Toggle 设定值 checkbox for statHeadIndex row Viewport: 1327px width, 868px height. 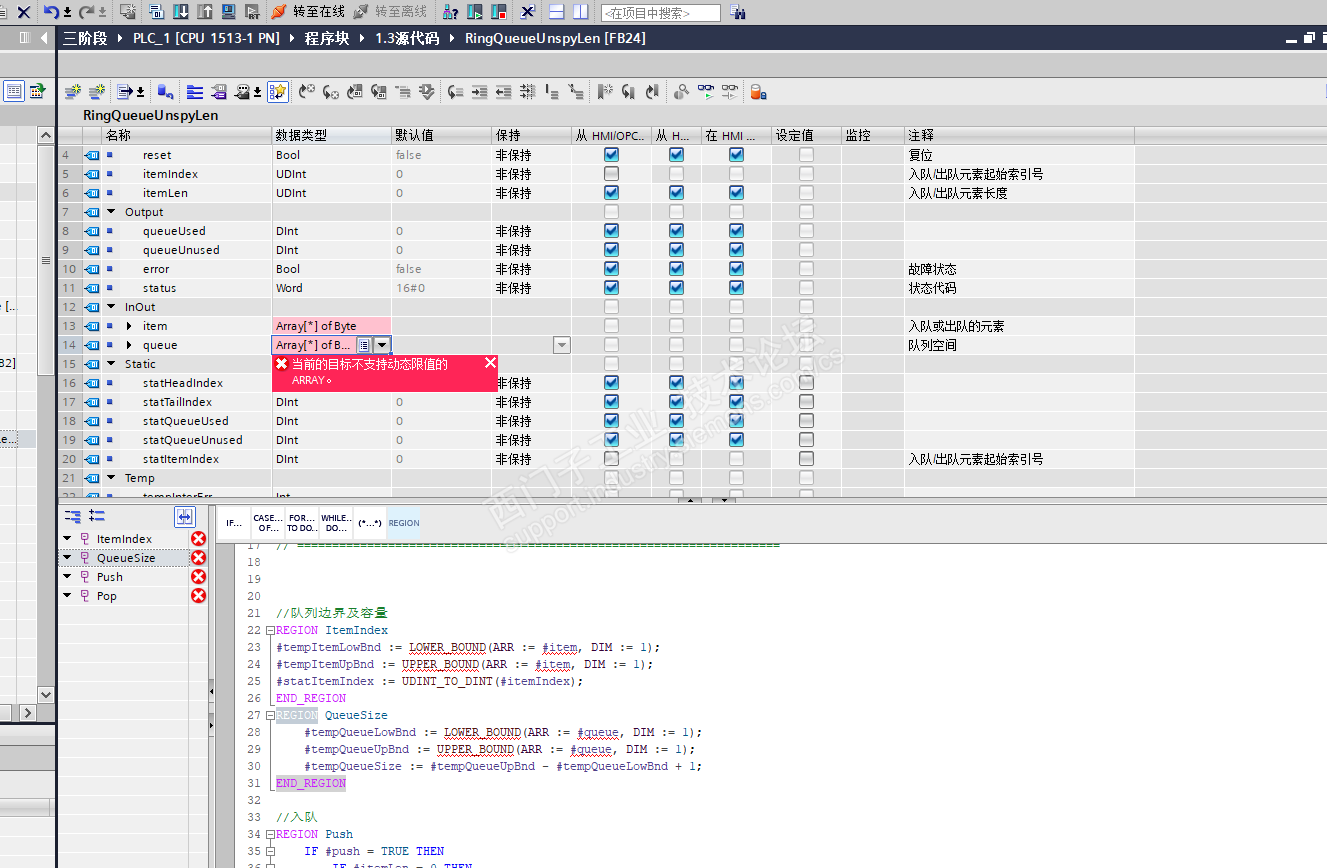pos(806,383)
